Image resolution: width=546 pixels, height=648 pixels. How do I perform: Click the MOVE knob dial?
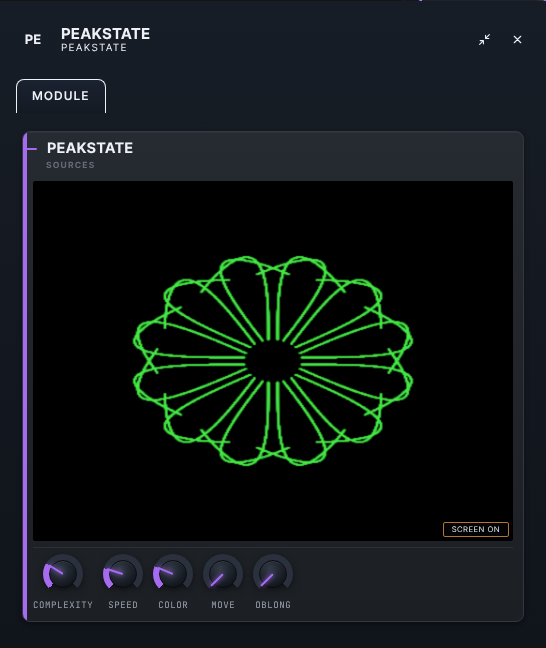[223, 574]
